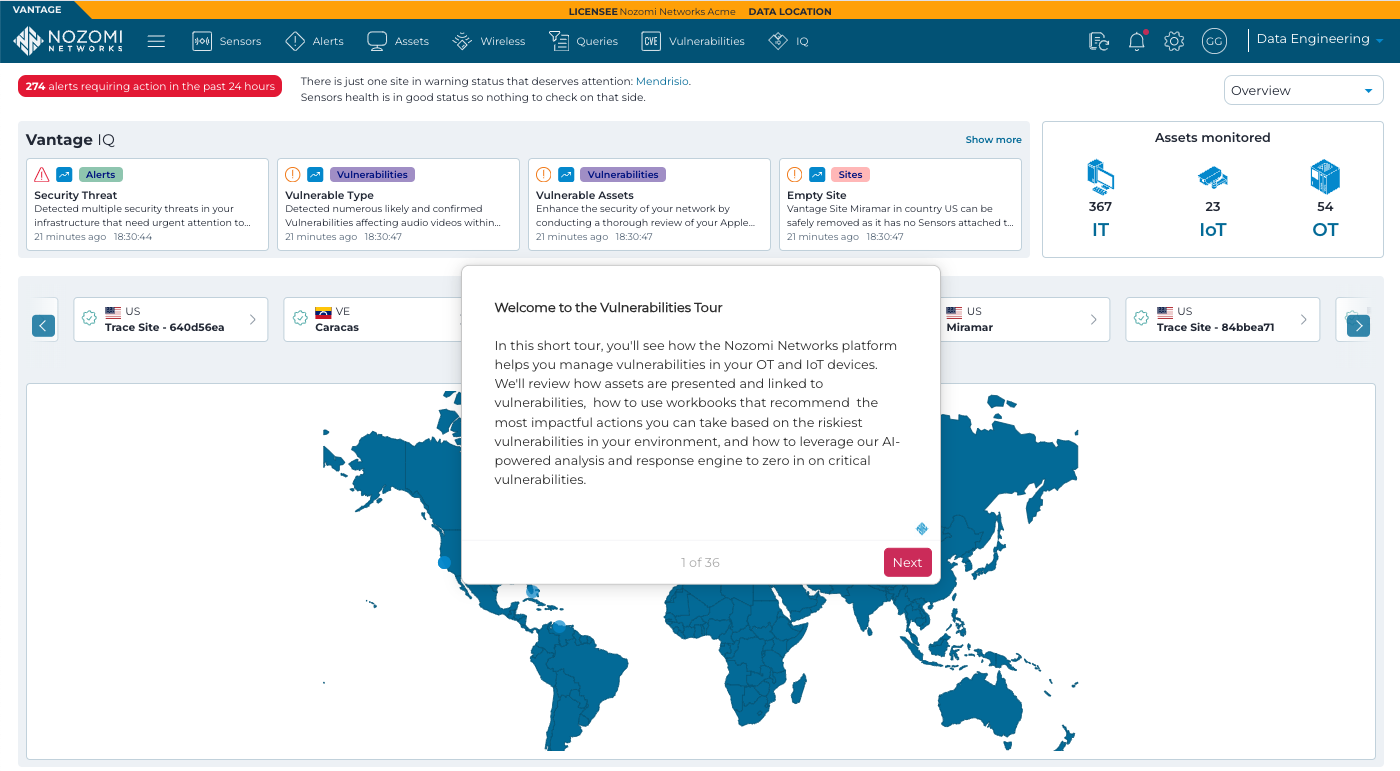The height and width of the screenshot is (771, 1400).
Task: Open the Sensors menu
Action: [227, 41]
